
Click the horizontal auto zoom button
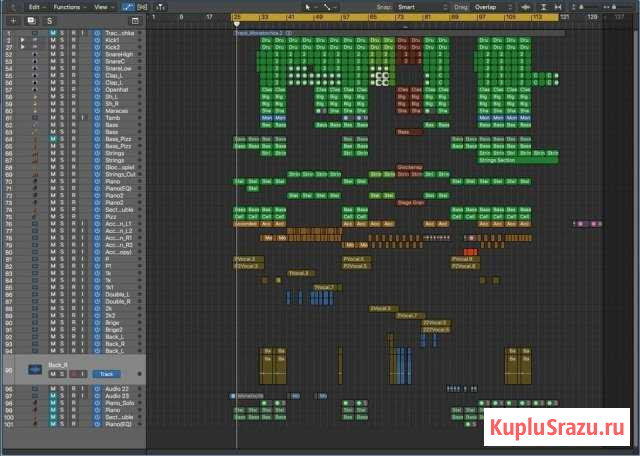click(558, 7)
